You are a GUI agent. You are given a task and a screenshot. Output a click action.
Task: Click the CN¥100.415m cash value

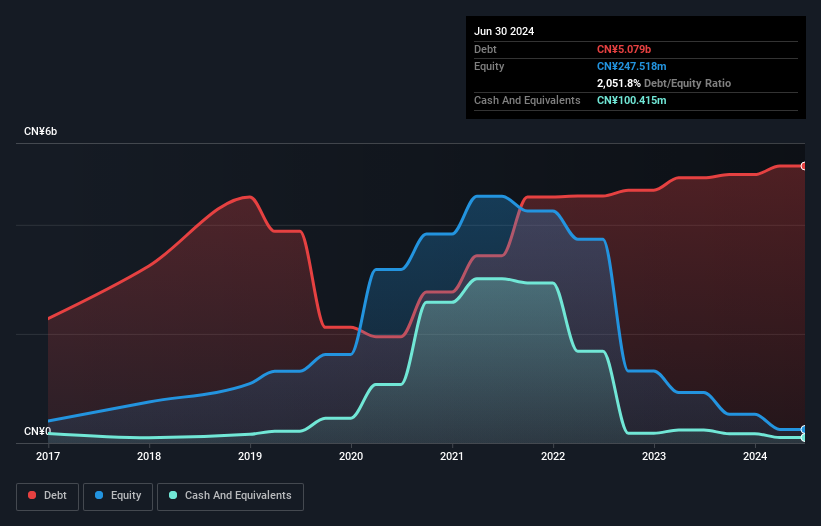[631, 100]
